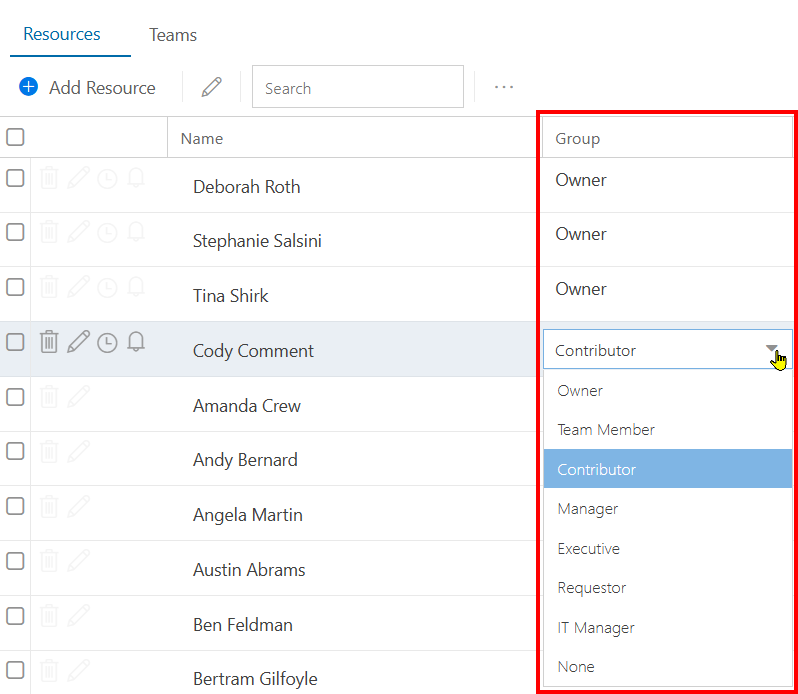798x694 pixels.
Task: Click dropdown arrow on Contributor group field
Action: coord(772,349)
